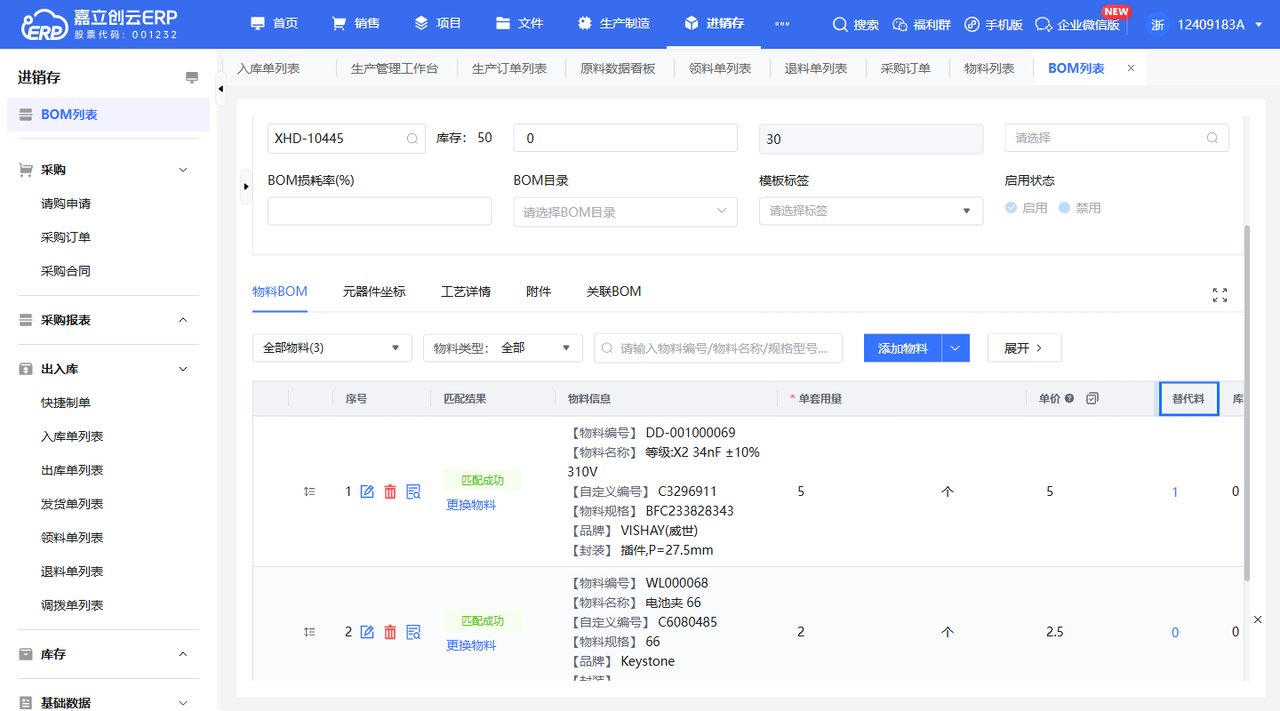
Task: Open the account 12409183A dropdown
Action: click(x=1218, y=24)
